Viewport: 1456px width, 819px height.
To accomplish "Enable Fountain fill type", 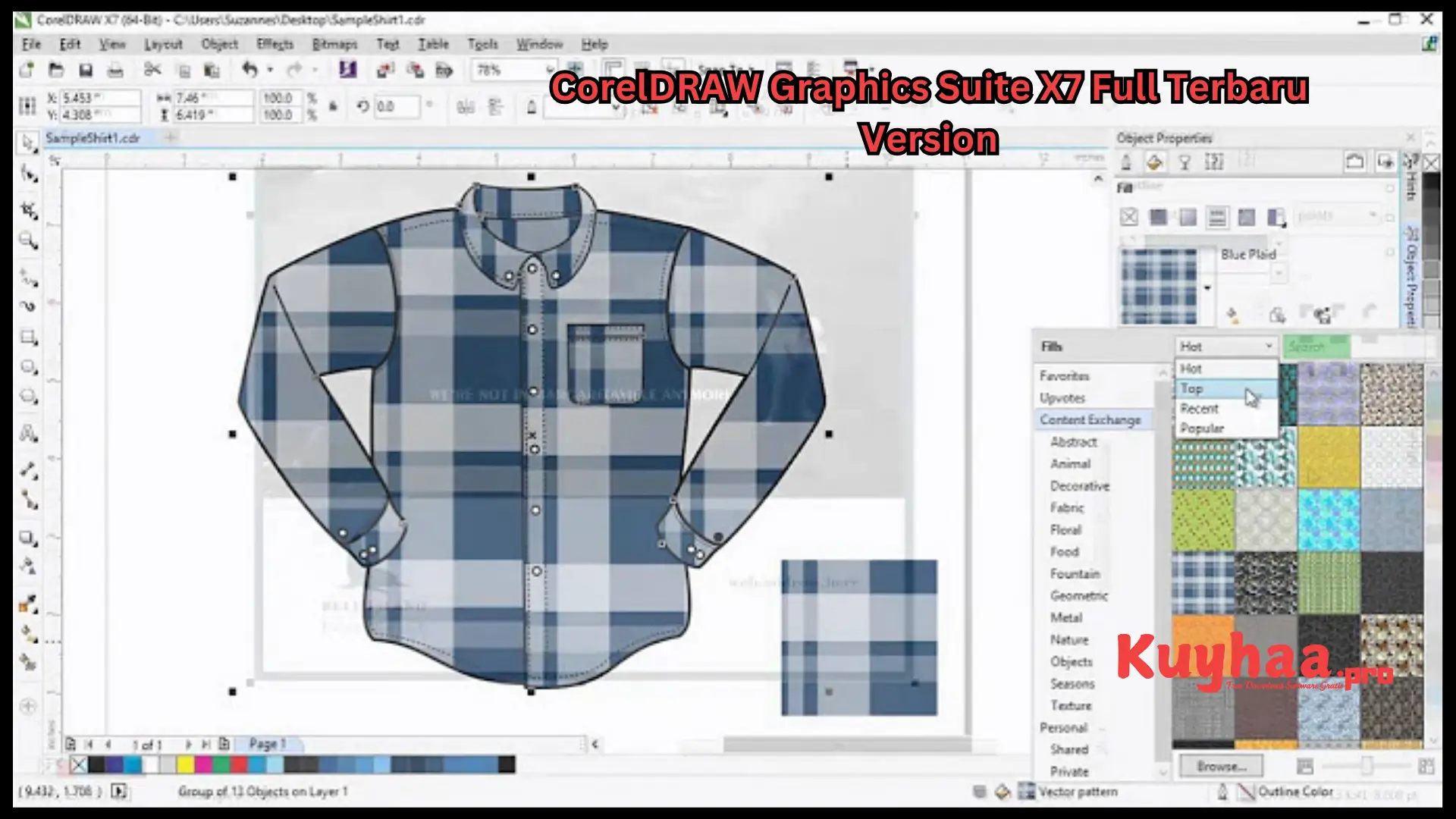I will coord(1188,218).
